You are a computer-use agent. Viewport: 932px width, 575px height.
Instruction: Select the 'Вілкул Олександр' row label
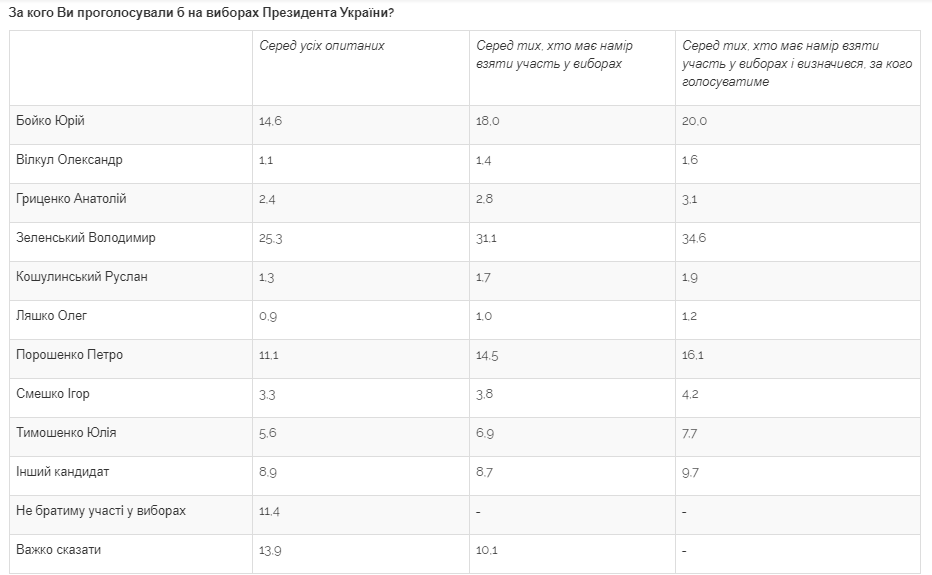coord(70,160)
